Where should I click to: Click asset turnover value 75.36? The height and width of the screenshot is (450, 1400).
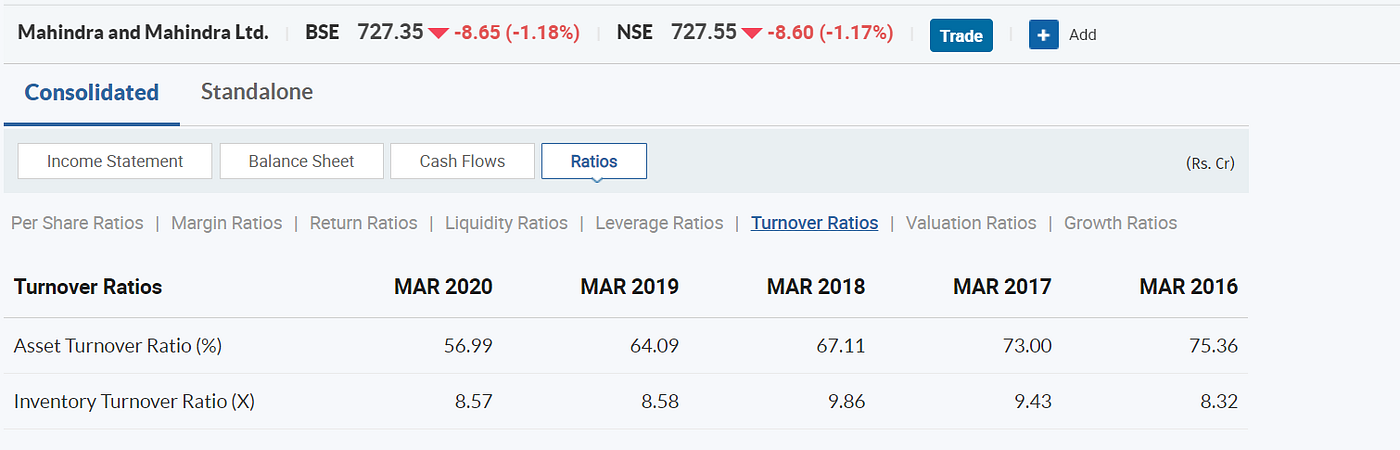1213,346
